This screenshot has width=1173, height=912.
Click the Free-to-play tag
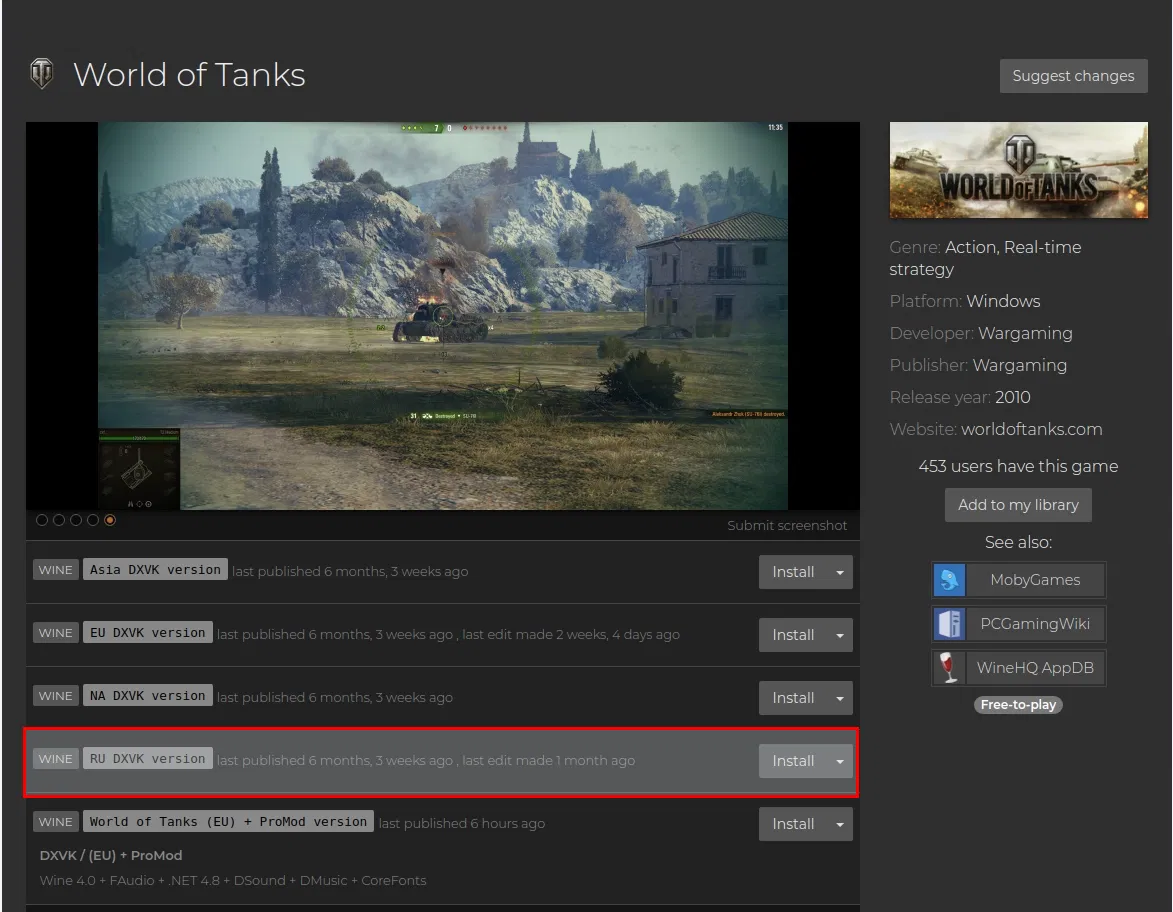click(x=1018, y=705)
